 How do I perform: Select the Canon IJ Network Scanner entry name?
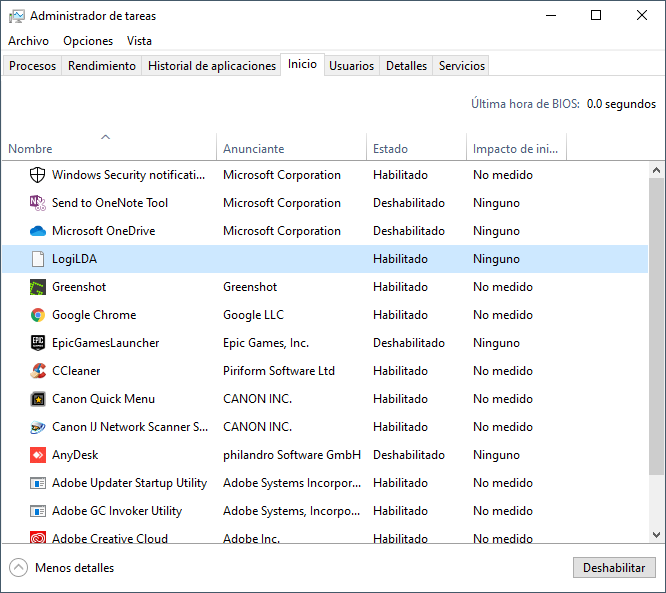point(130,427)
